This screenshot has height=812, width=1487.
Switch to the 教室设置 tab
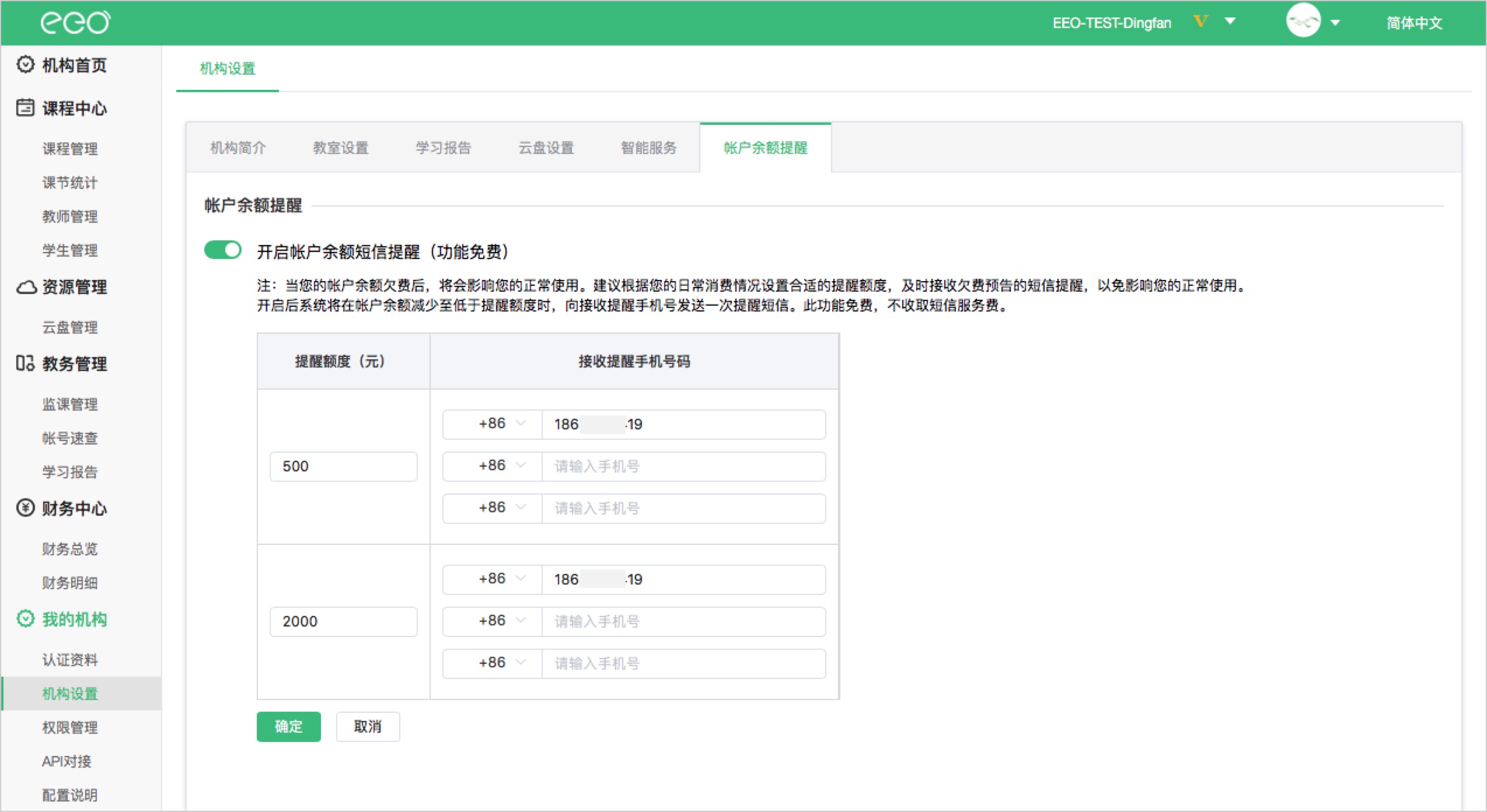click(x=341, y=148)
